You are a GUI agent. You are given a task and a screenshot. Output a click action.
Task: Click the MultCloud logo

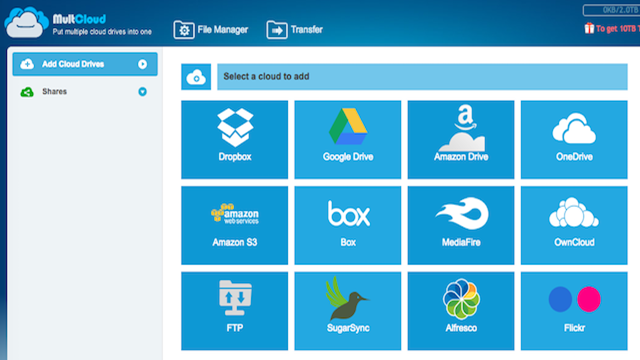click(78, 23)
